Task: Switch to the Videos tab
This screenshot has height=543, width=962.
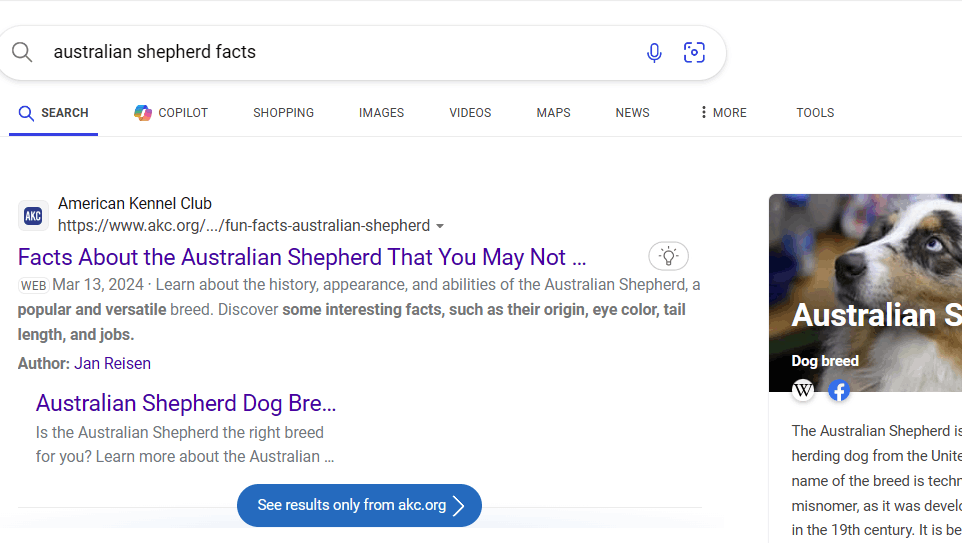Action: [470, 113]
